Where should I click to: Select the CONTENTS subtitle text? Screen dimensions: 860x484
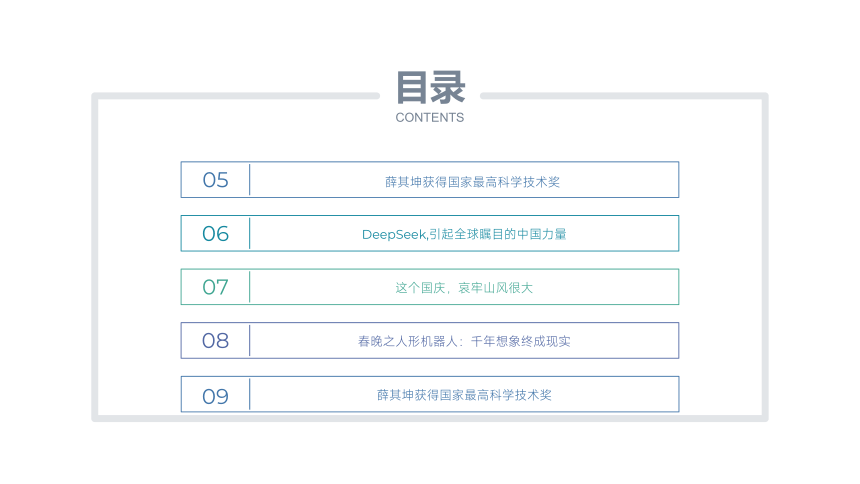click(x=429, y=117)
